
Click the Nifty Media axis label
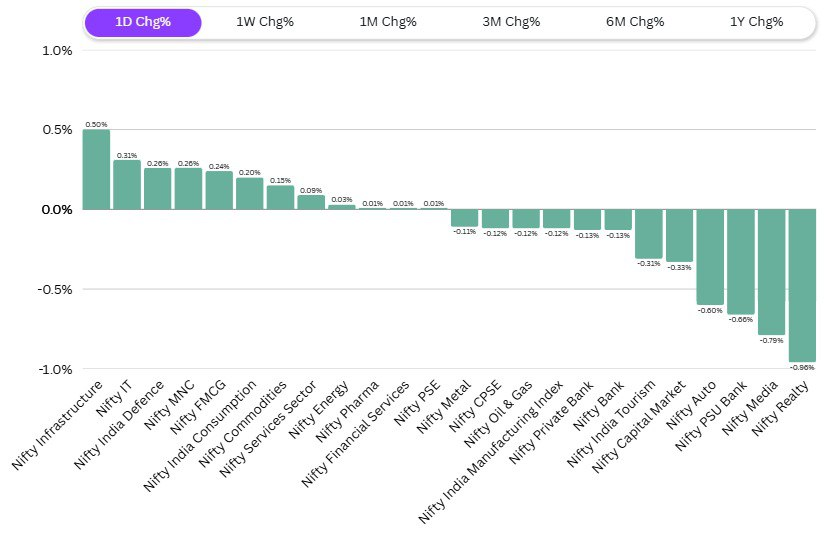coord(750,408)
